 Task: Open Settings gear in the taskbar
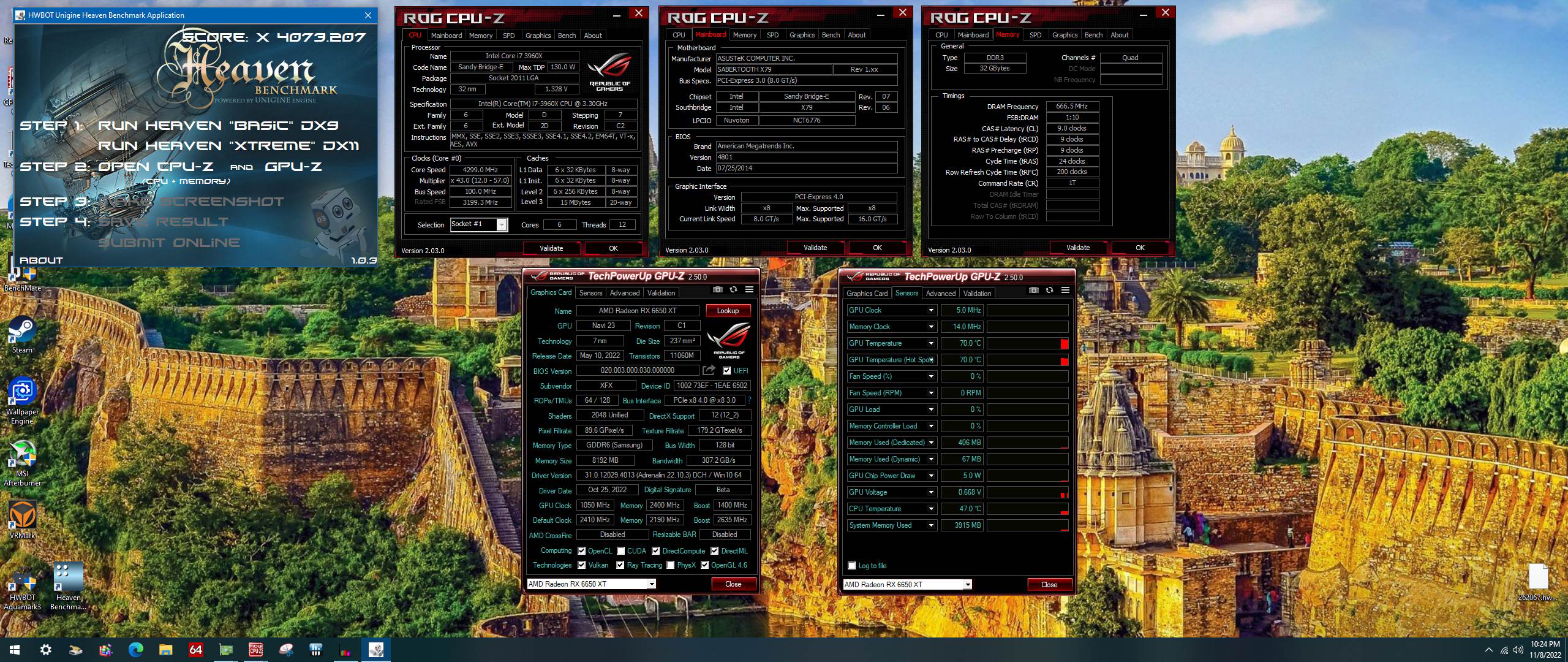coord(45,650)
